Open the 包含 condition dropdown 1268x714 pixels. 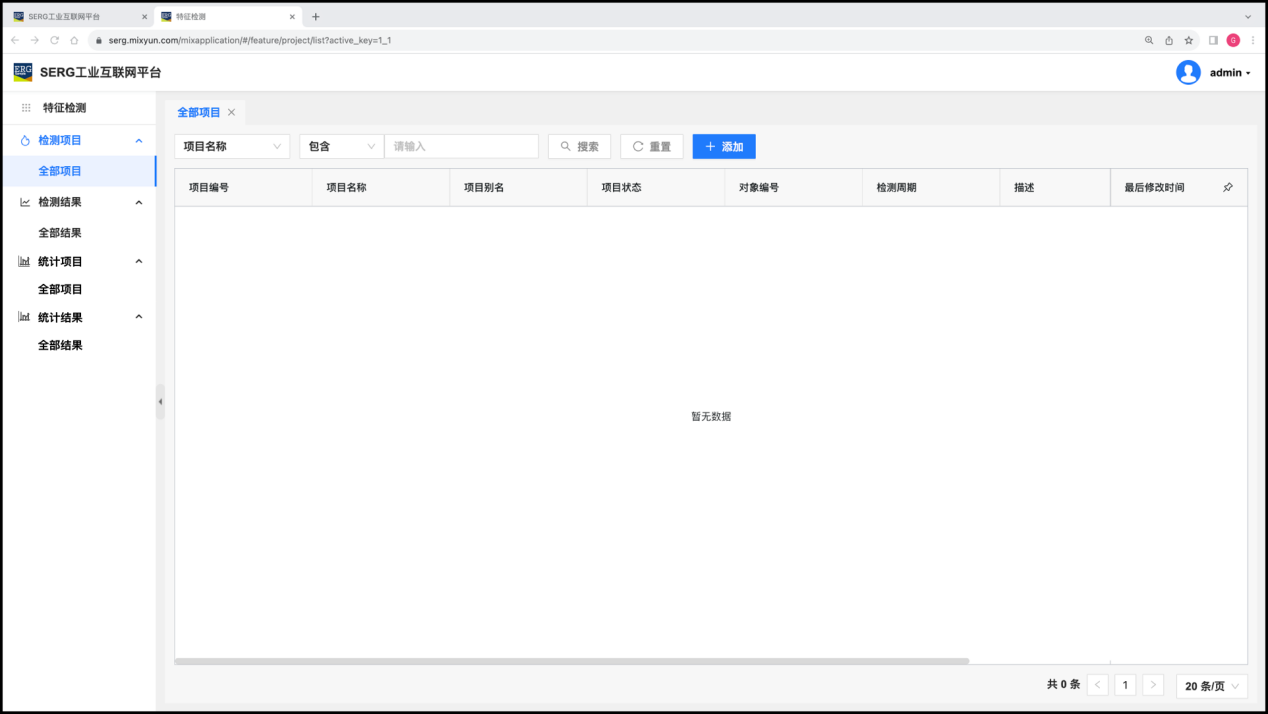pyautogui.click(x=341, y=147)
